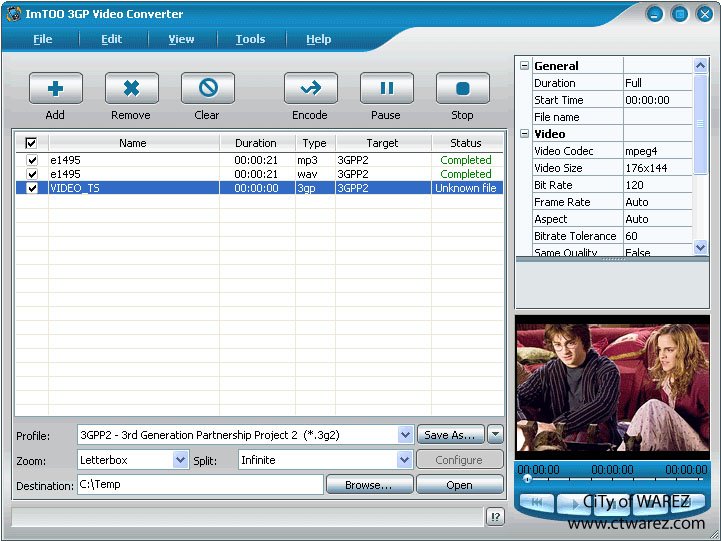The height and width of the screenshot is (541, 721).
Task: Click the video preview thumbnail
Action: coord(612,387)
